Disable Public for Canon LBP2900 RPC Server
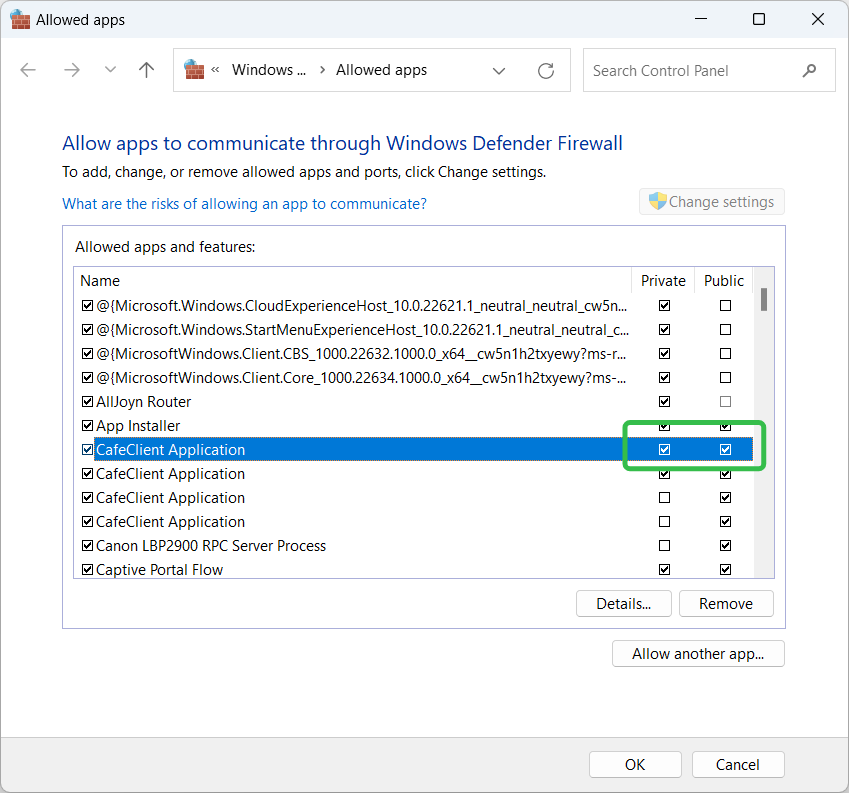The image size is (849, 793). coord(726,546)
